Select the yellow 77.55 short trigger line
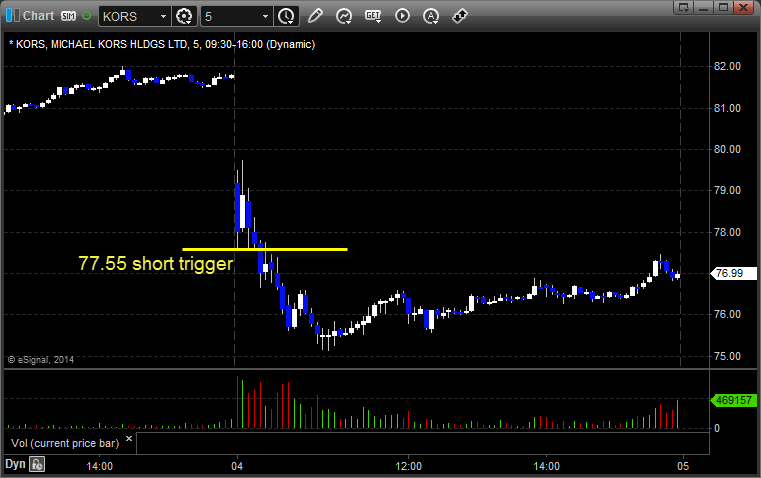 click(265, 249)
